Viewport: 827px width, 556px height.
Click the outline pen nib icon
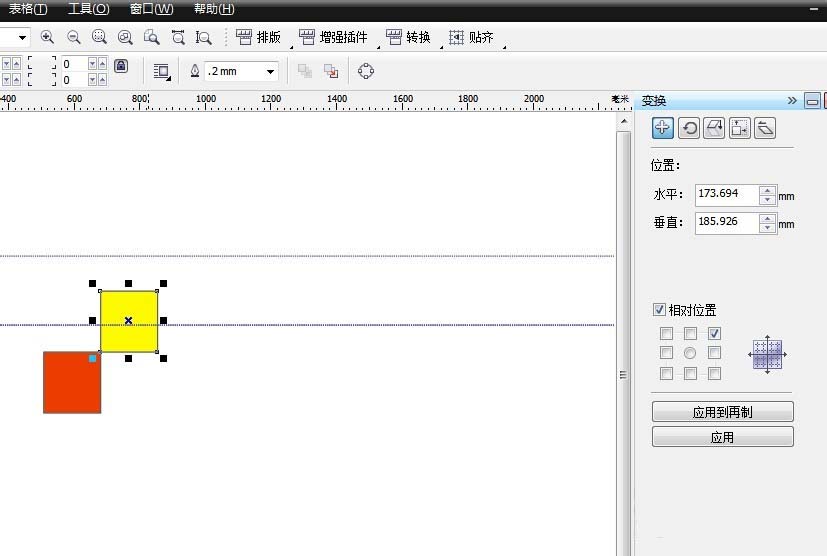(195, 71)
